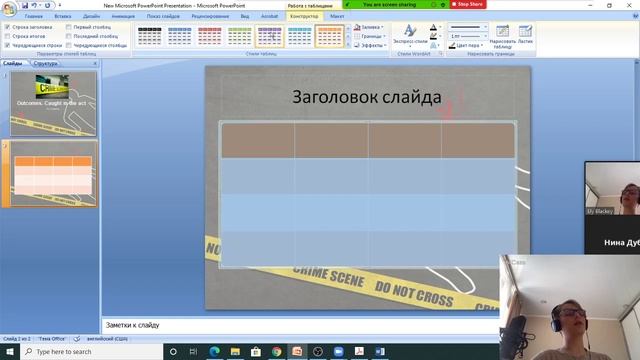The width and height of the screenshot is (640, 360).
Task: Pick the blue table style thumbnail
Action: 180,36
